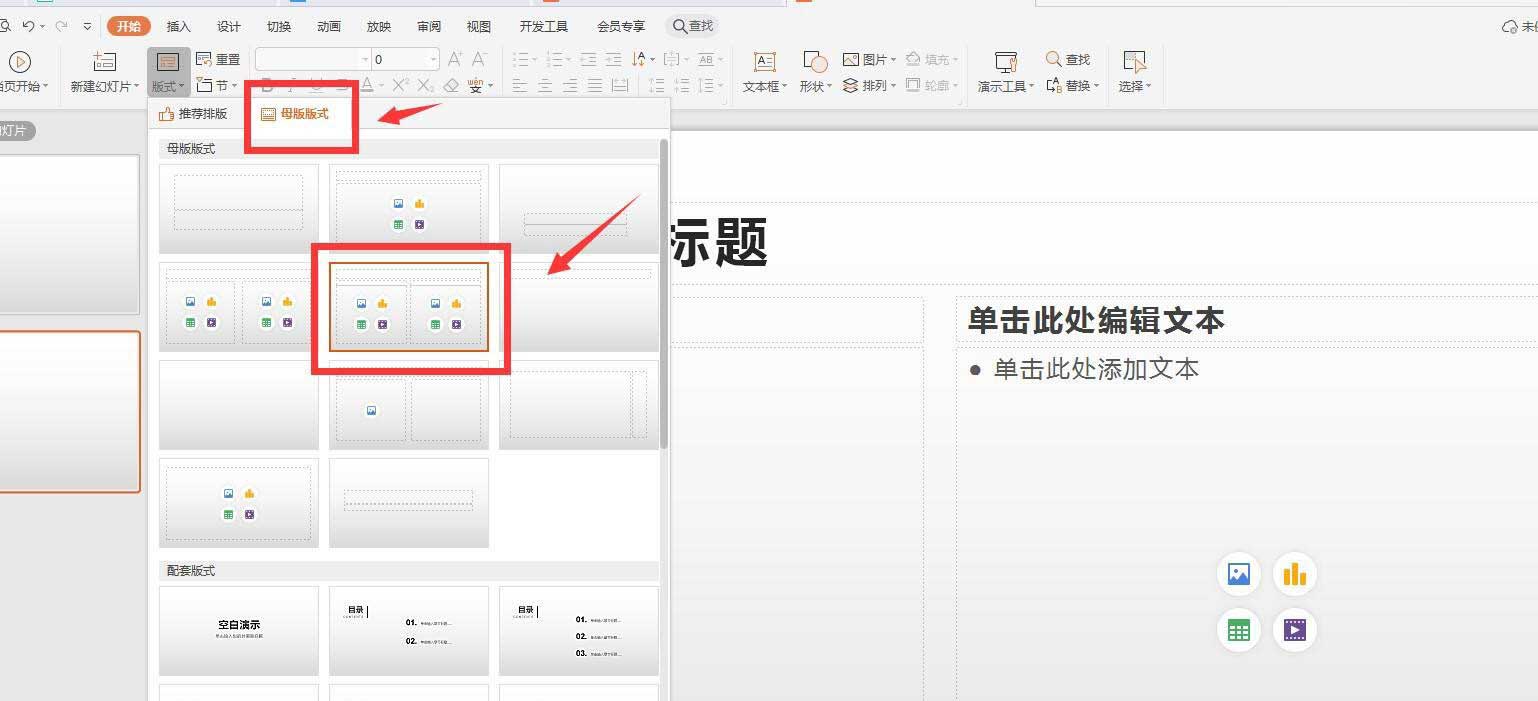Insert media via the purple placeholder icon

coord(1295,630)
